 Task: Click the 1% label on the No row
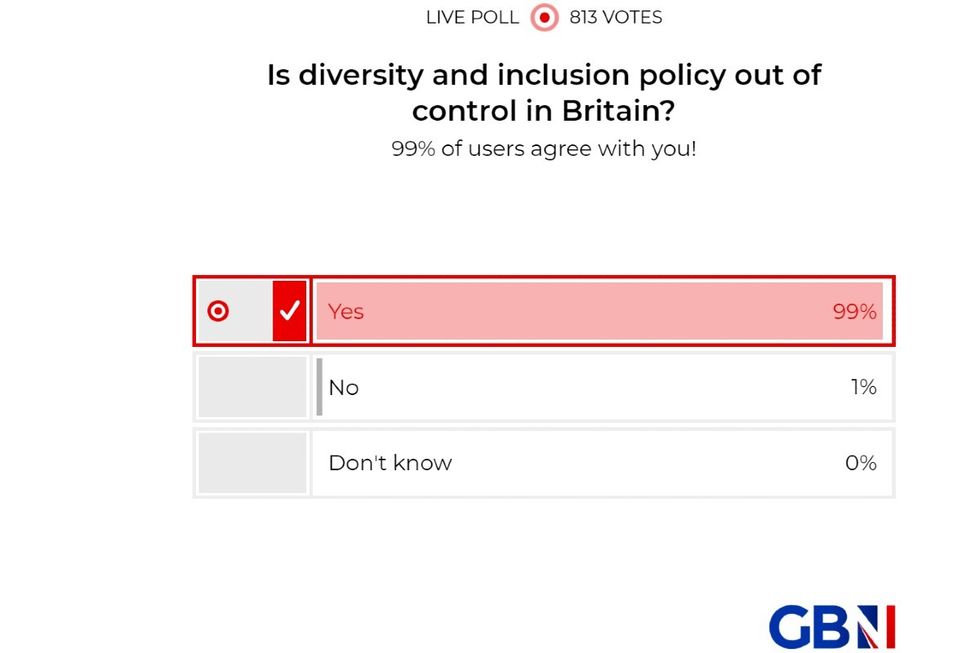[x=863, y=387]
